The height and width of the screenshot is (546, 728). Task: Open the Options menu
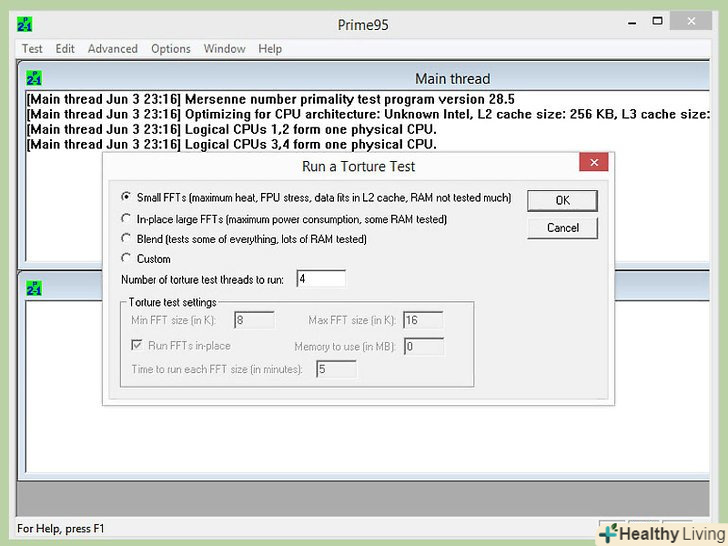coord(171,49)
